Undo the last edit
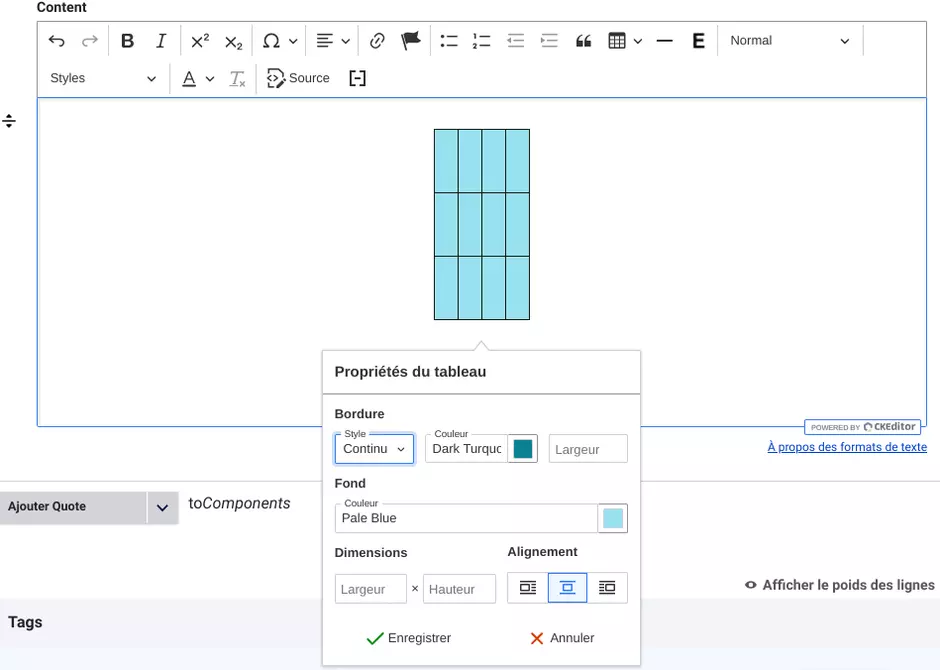This screenshot has width=940, height=670. coord(57,41)
